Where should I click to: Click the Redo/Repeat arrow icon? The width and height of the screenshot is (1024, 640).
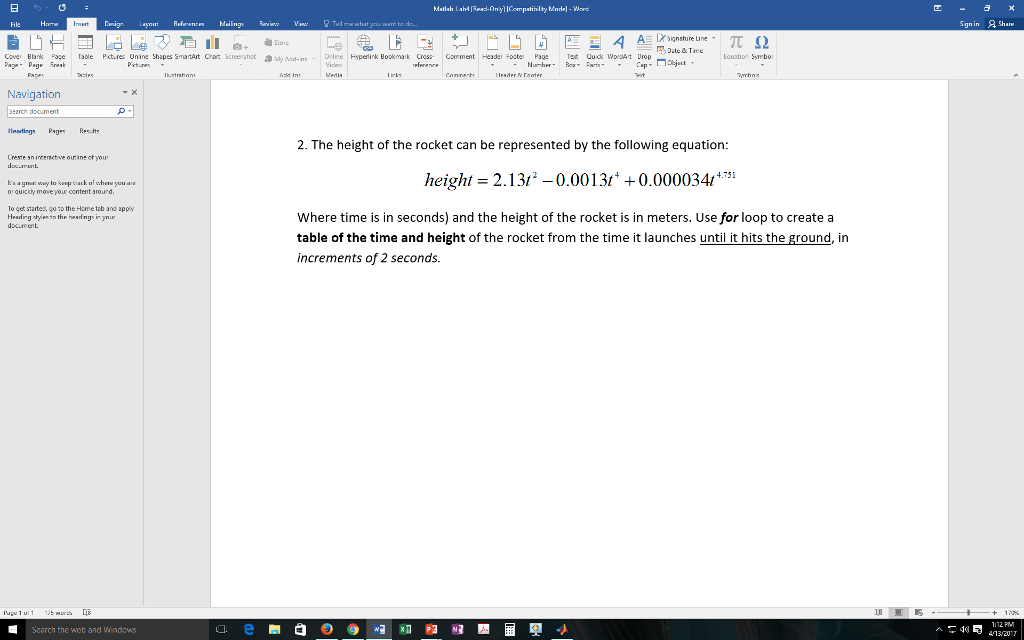[62, 8]
